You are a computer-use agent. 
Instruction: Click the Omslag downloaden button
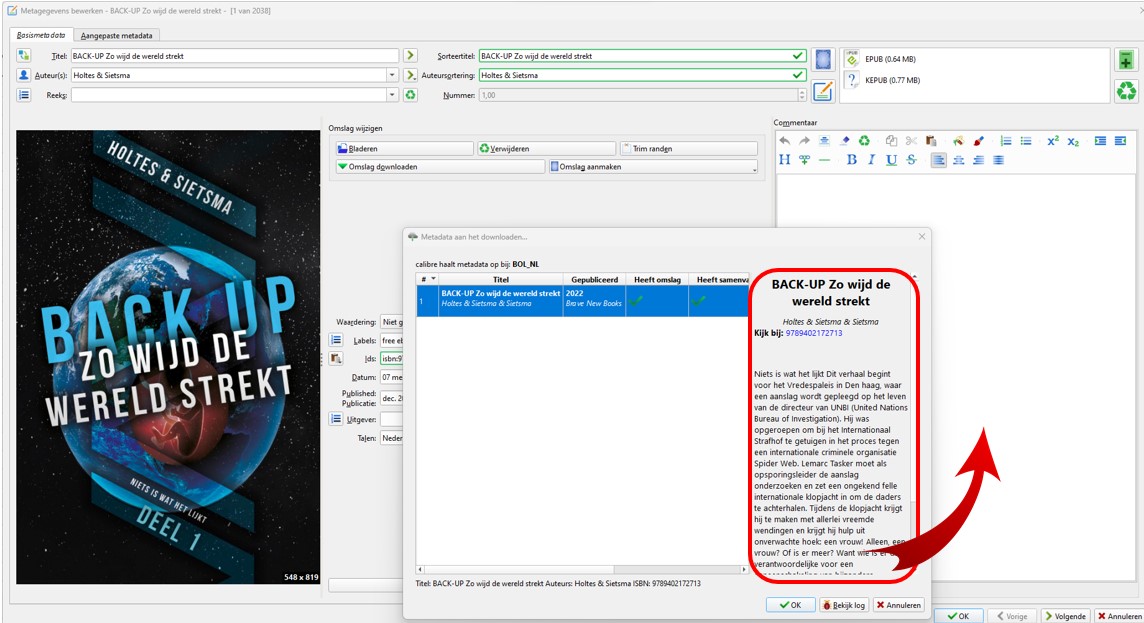point(440,167)
